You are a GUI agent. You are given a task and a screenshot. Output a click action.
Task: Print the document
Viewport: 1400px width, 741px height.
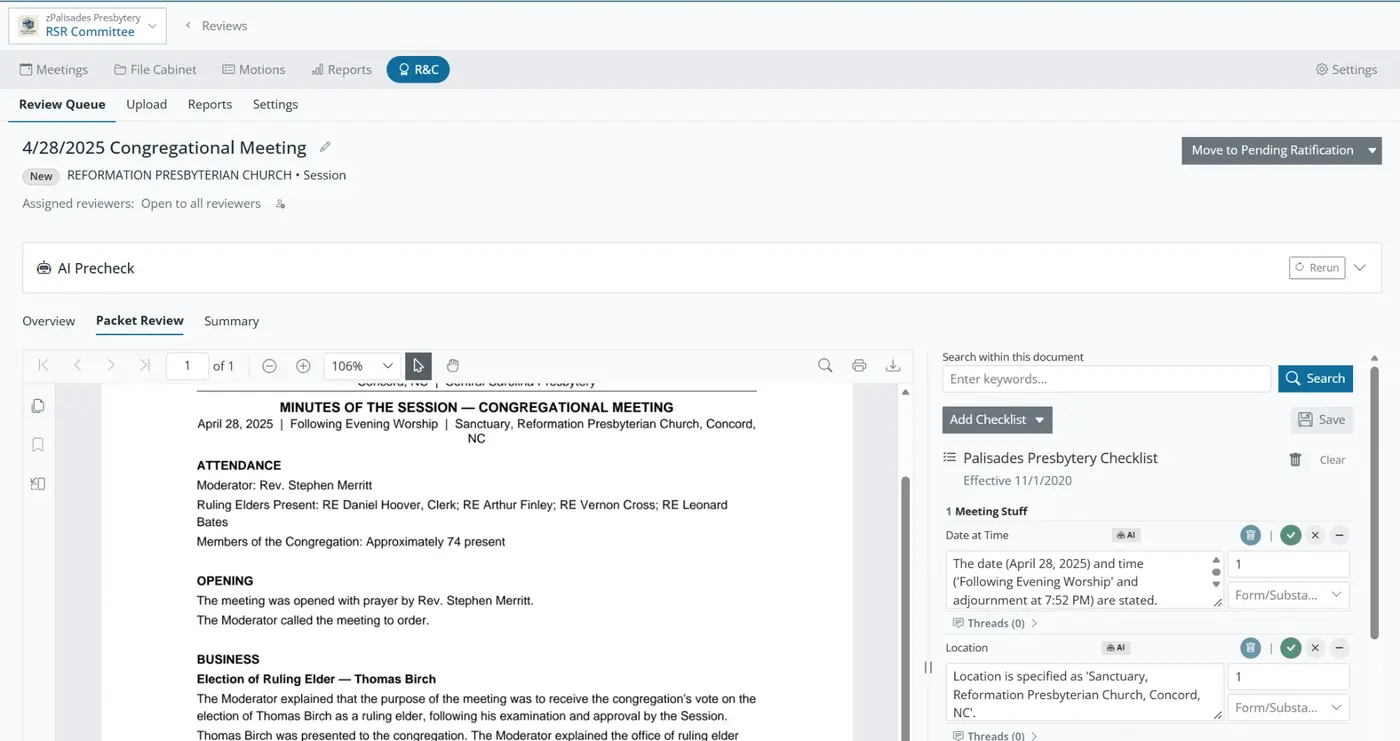tap(859, 366)
